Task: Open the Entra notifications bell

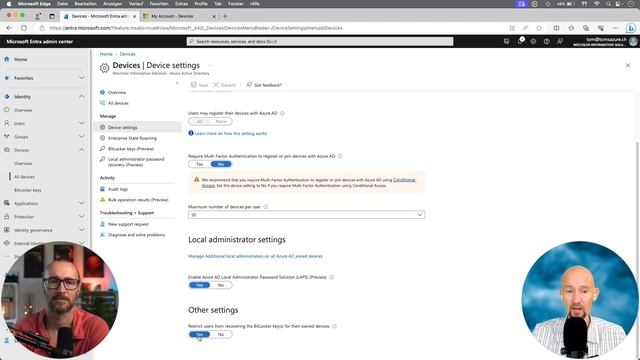Action: pyautogui.click(x=520, y=41)
